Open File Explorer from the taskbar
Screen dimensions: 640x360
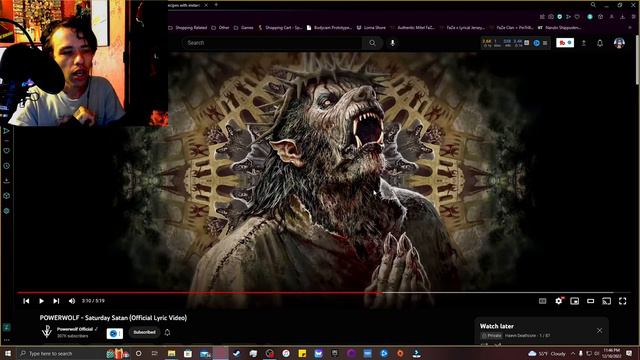coord(171,353)
